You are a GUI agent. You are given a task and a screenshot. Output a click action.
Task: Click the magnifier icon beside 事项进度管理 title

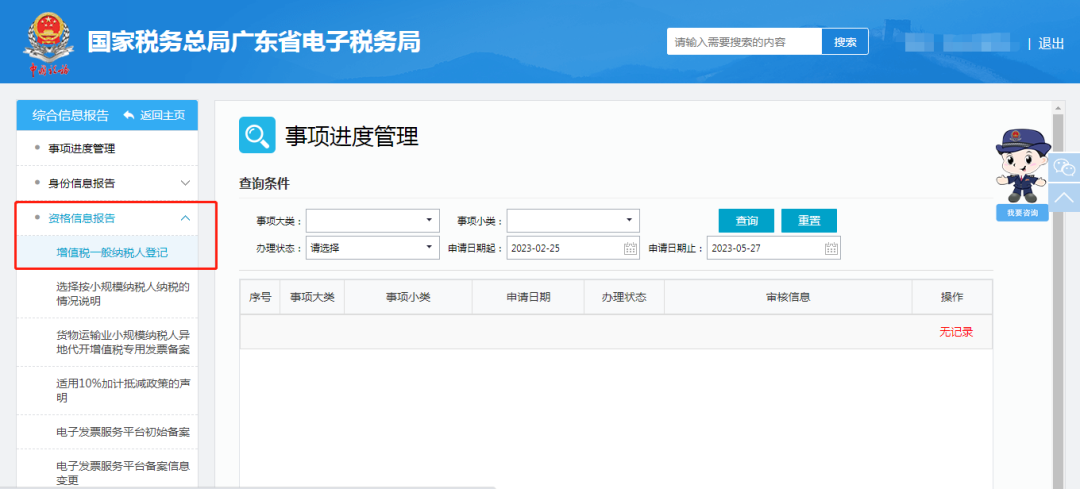pos(257,135)
